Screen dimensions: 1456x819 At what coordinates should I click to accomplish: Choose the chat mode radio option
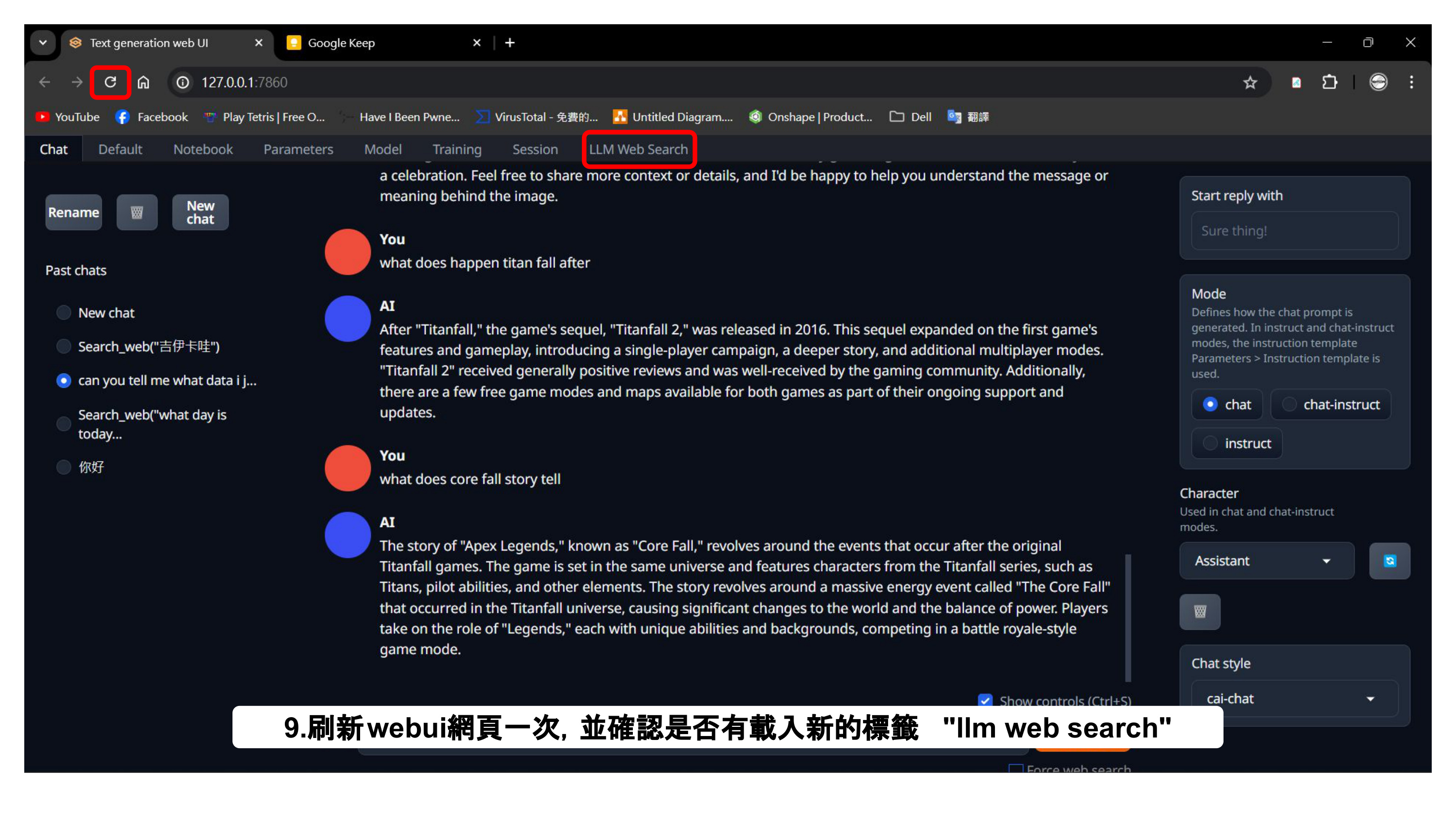tap(1226, 405)
